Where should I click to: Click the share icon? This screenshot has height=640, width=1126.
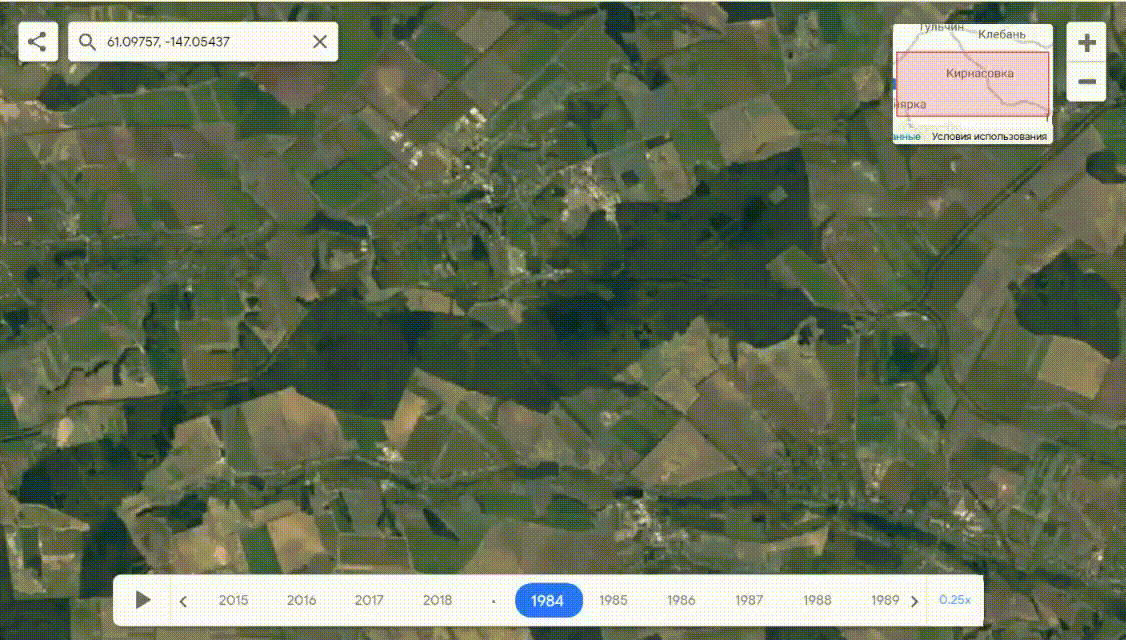(36, 42)
